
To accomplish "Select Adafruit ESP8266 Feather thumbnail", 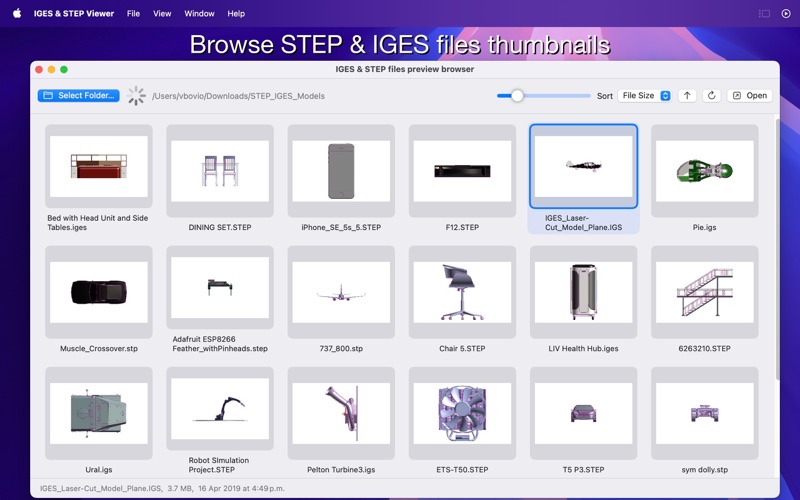I will (220, 288).
